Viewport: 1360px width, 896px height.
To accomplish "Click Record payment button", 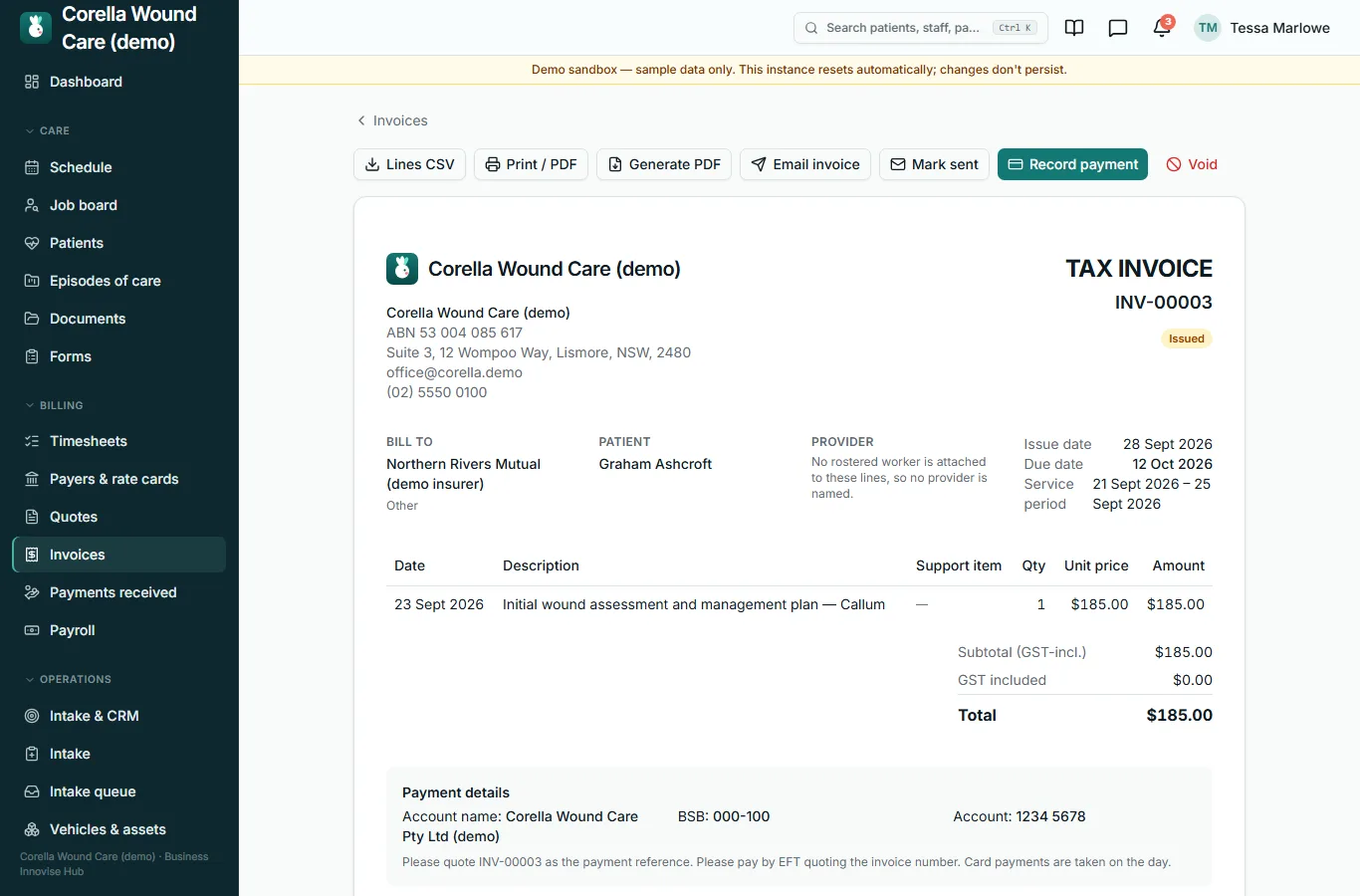I will [x=1072, y=164].
